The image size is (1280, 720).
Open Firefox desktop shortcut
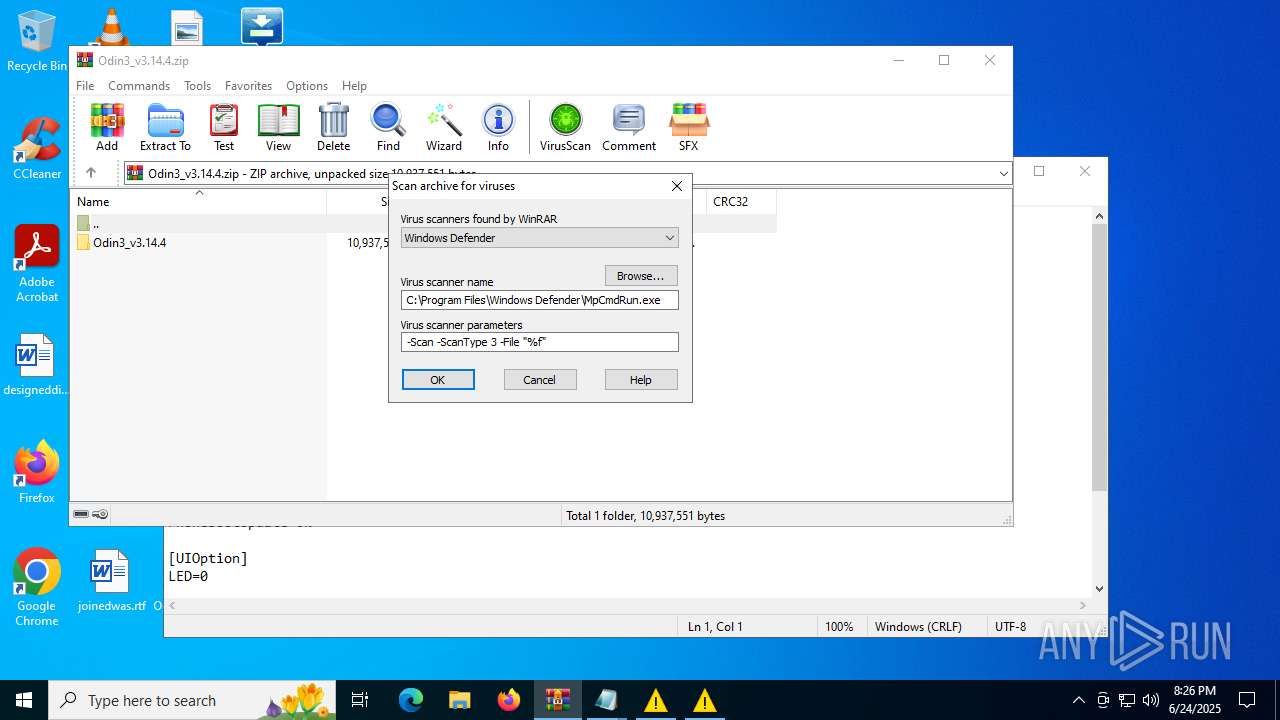pyautogui.click(x=37, y=472)
